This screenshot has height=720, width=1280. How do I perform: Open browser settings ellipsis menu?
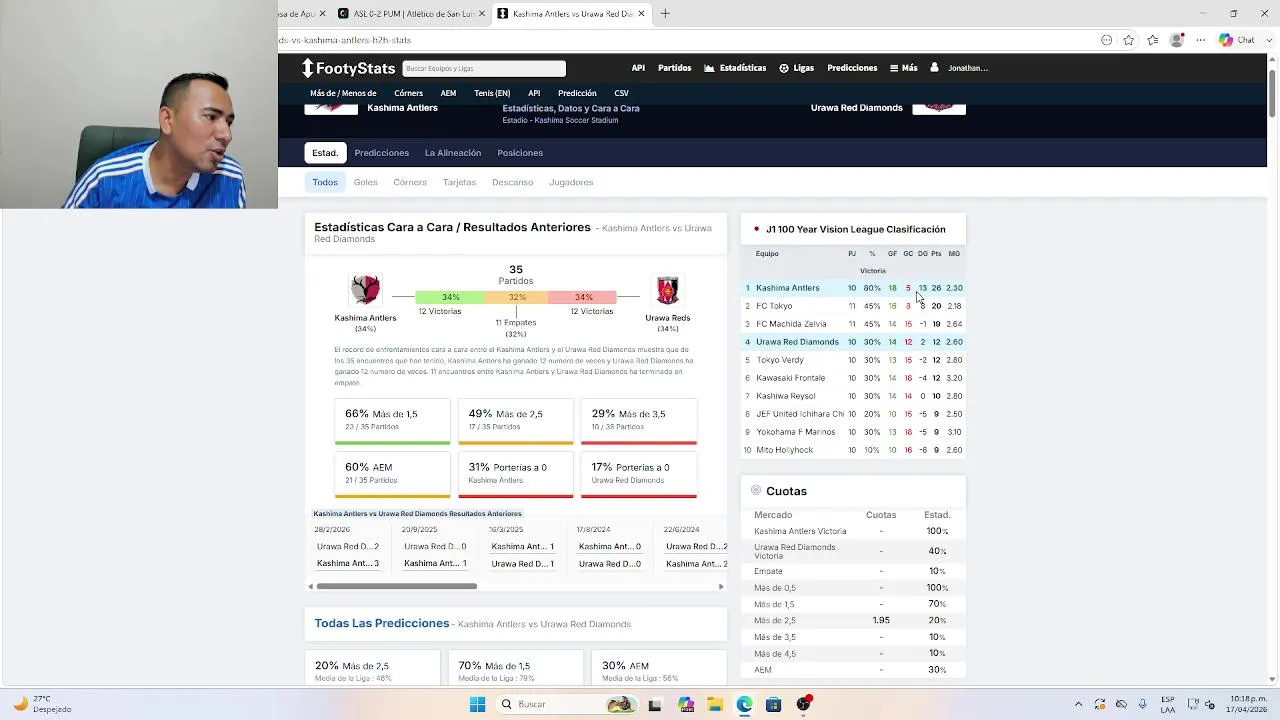pos(1199,40)
